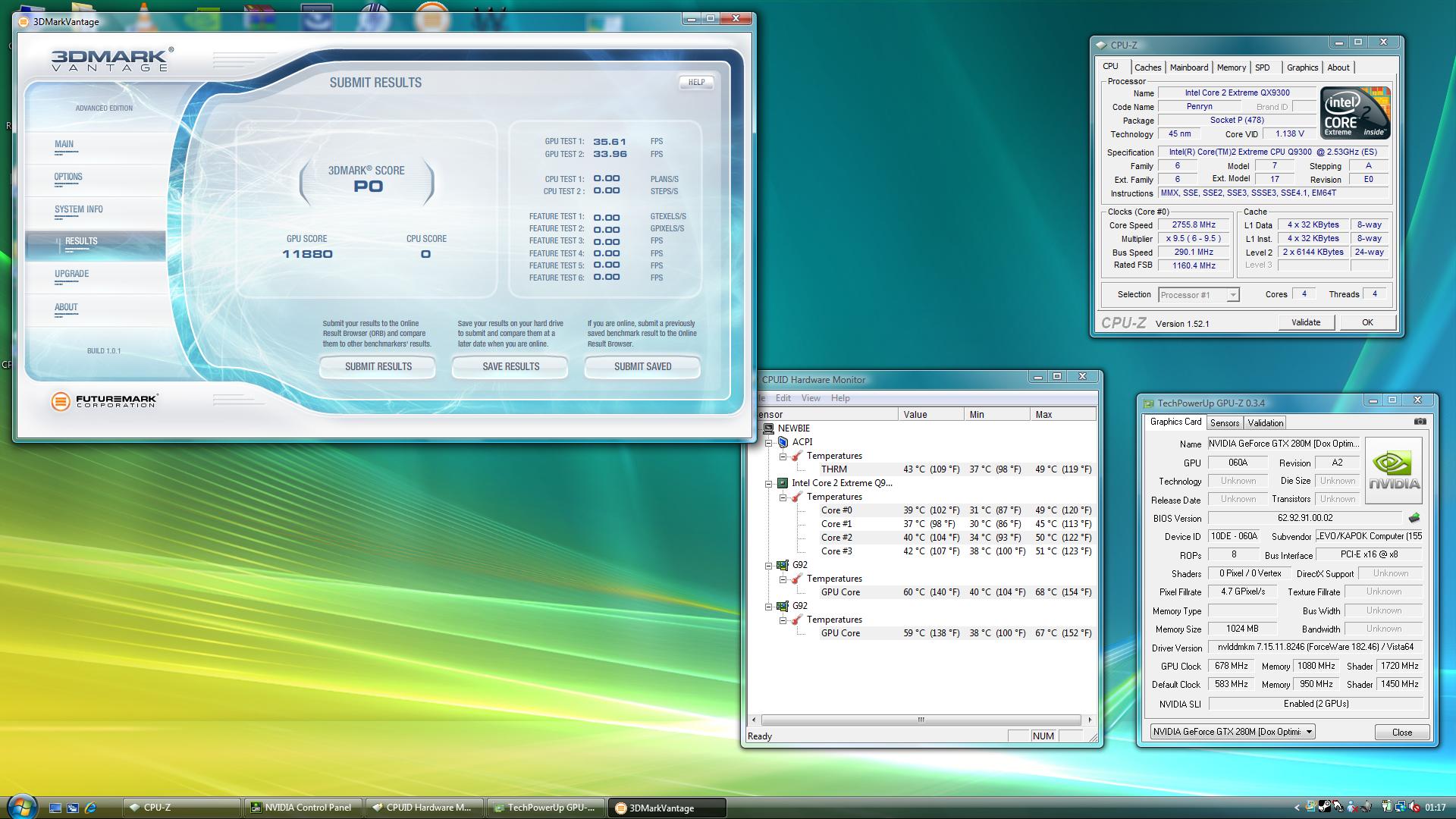Click GPU-Z camera screenshot icon
The image size is (1456, 819).
click(x=1420, y=421)
